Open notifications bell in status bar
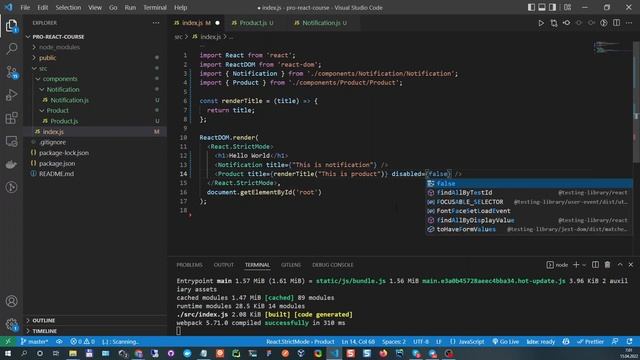The image size is (640, 360). (629, 342)
